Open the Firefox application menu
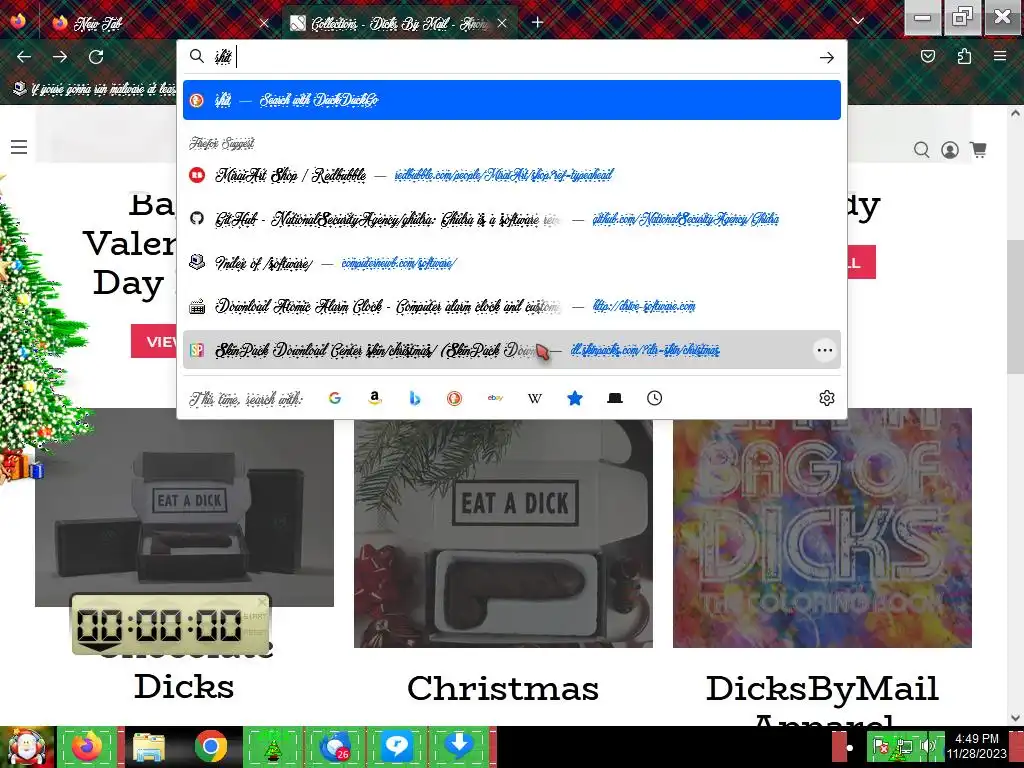 point(1000,56)
